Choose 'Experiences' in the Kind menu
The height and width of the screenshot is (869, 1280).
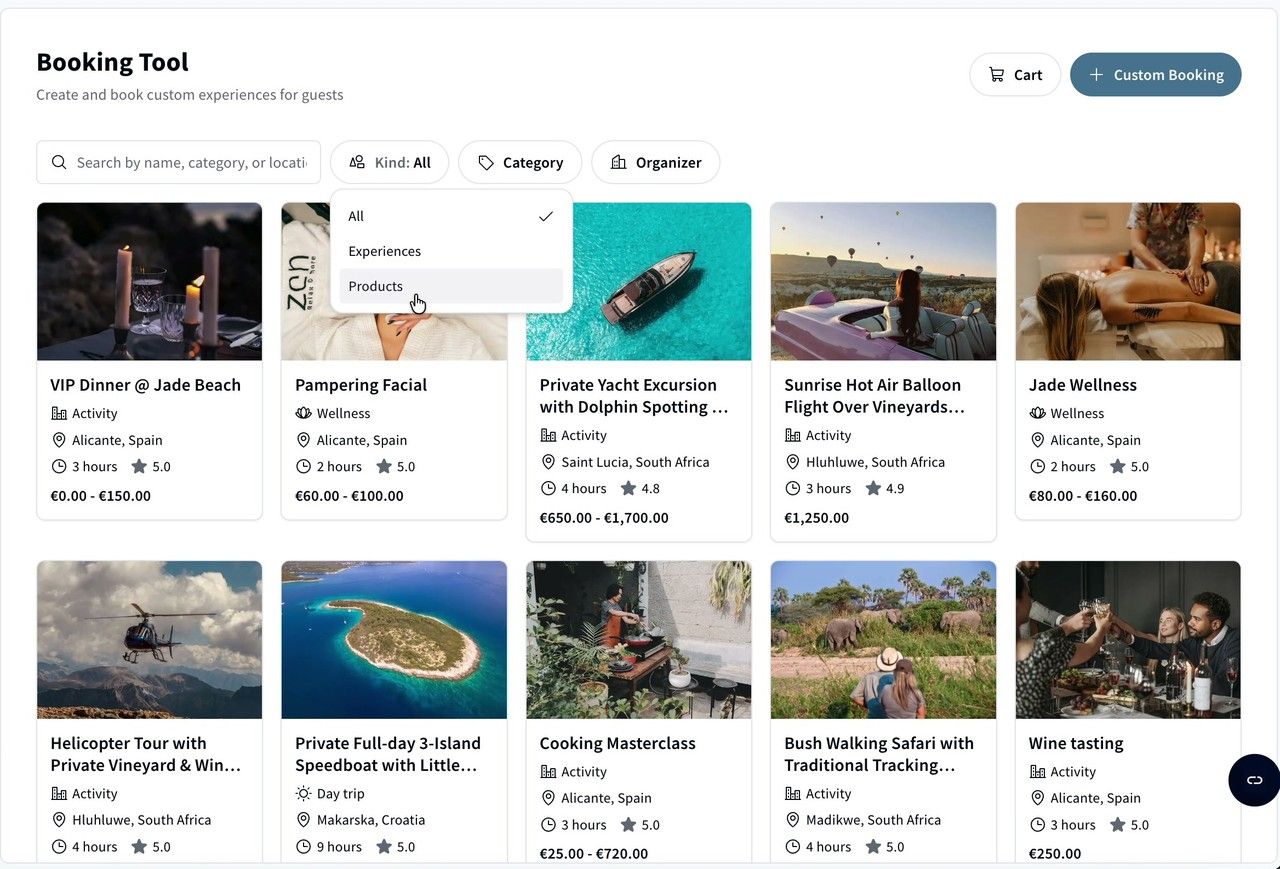pos(451,251)
